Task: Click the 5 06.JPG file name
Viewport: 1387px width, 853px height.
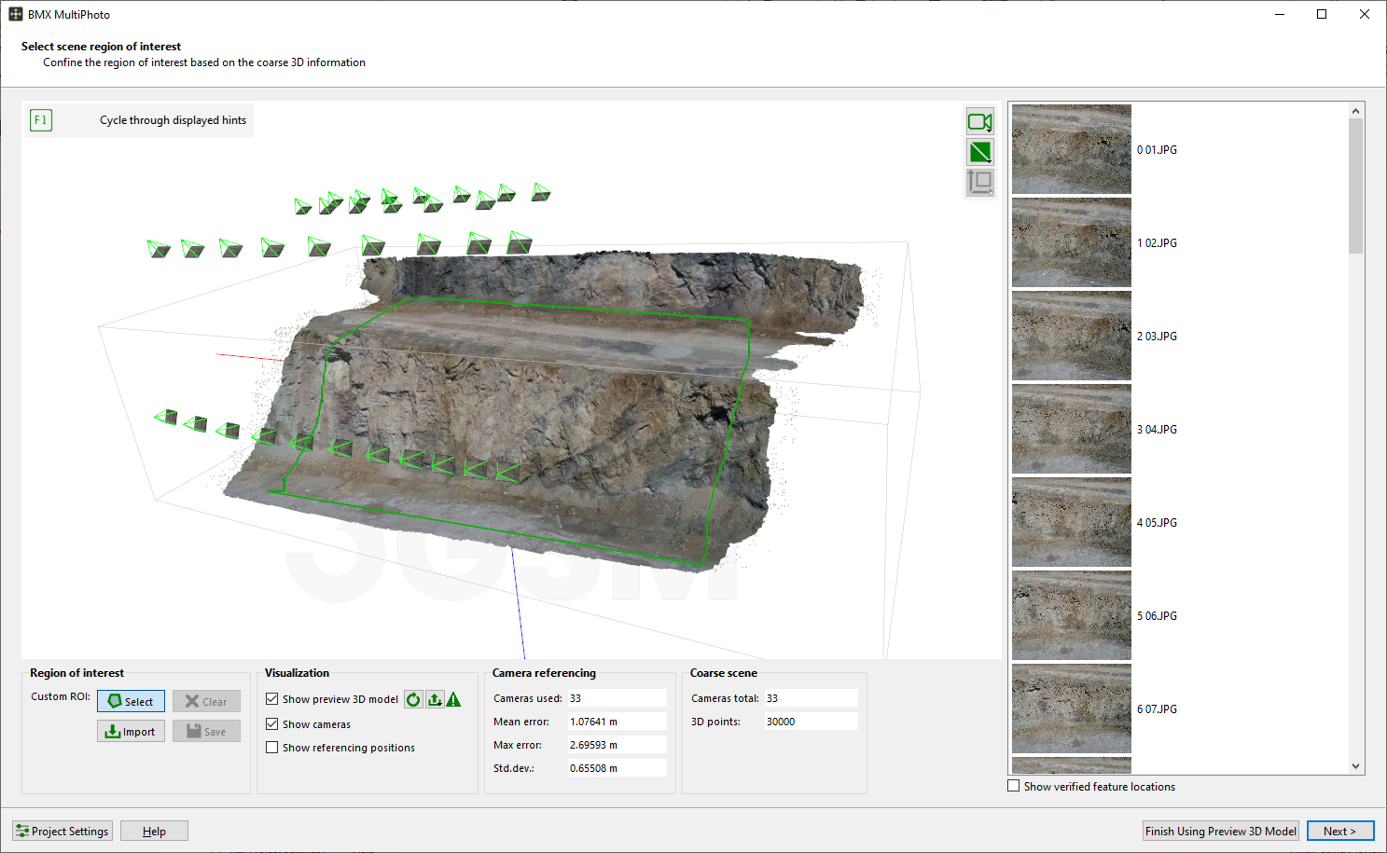Action: pyautogui.click(x=1157, y=615)
